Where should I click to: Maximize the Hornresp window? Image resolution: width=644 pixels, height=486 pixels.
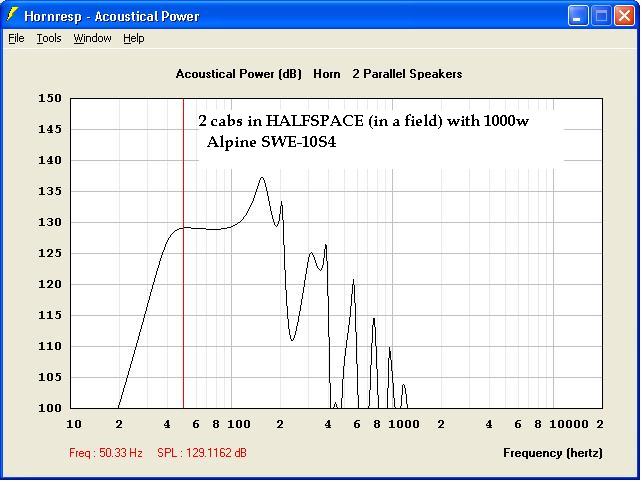coord(601,16)
